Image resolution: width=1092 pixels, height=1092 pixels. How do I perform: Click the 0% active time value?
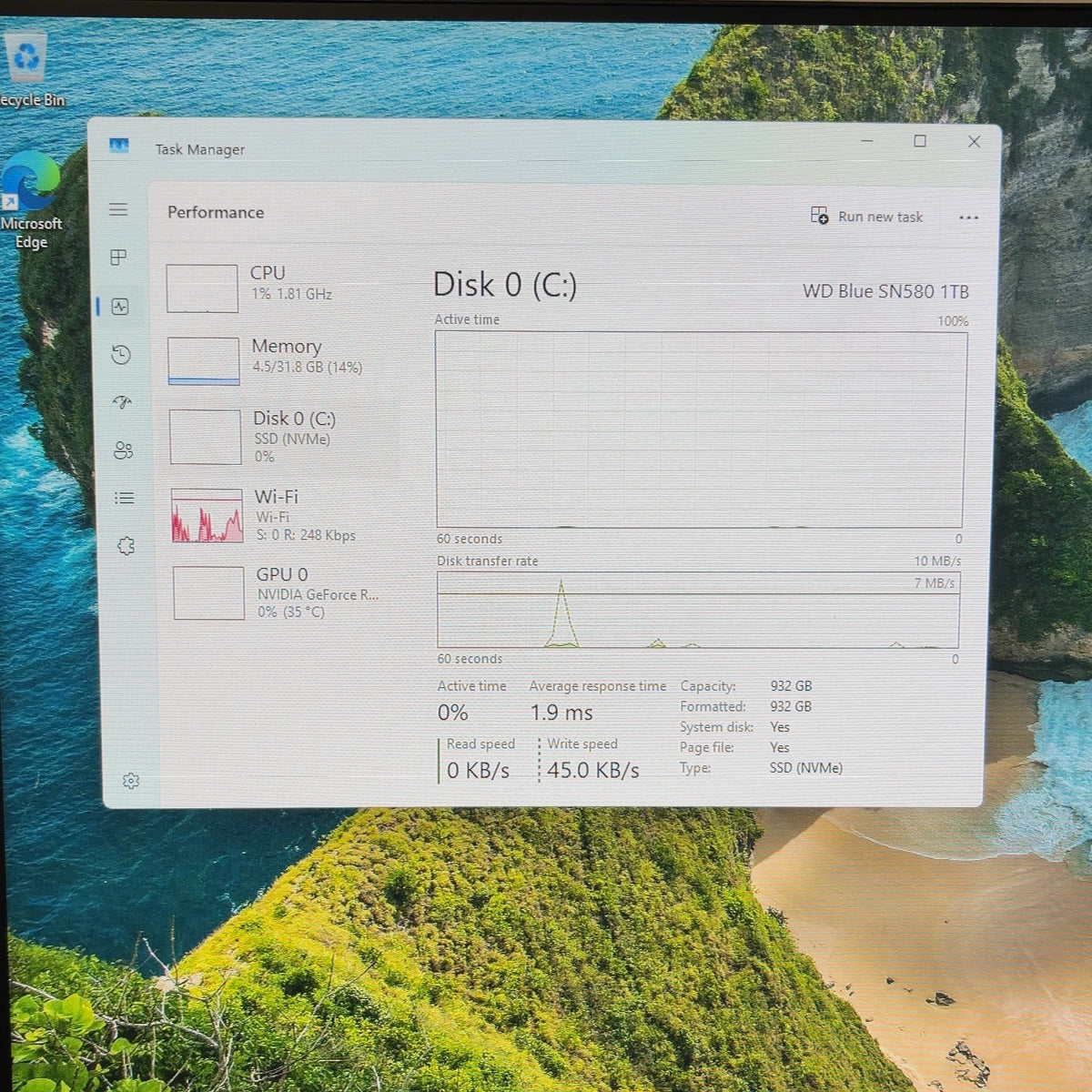click(x=453, y=713)
